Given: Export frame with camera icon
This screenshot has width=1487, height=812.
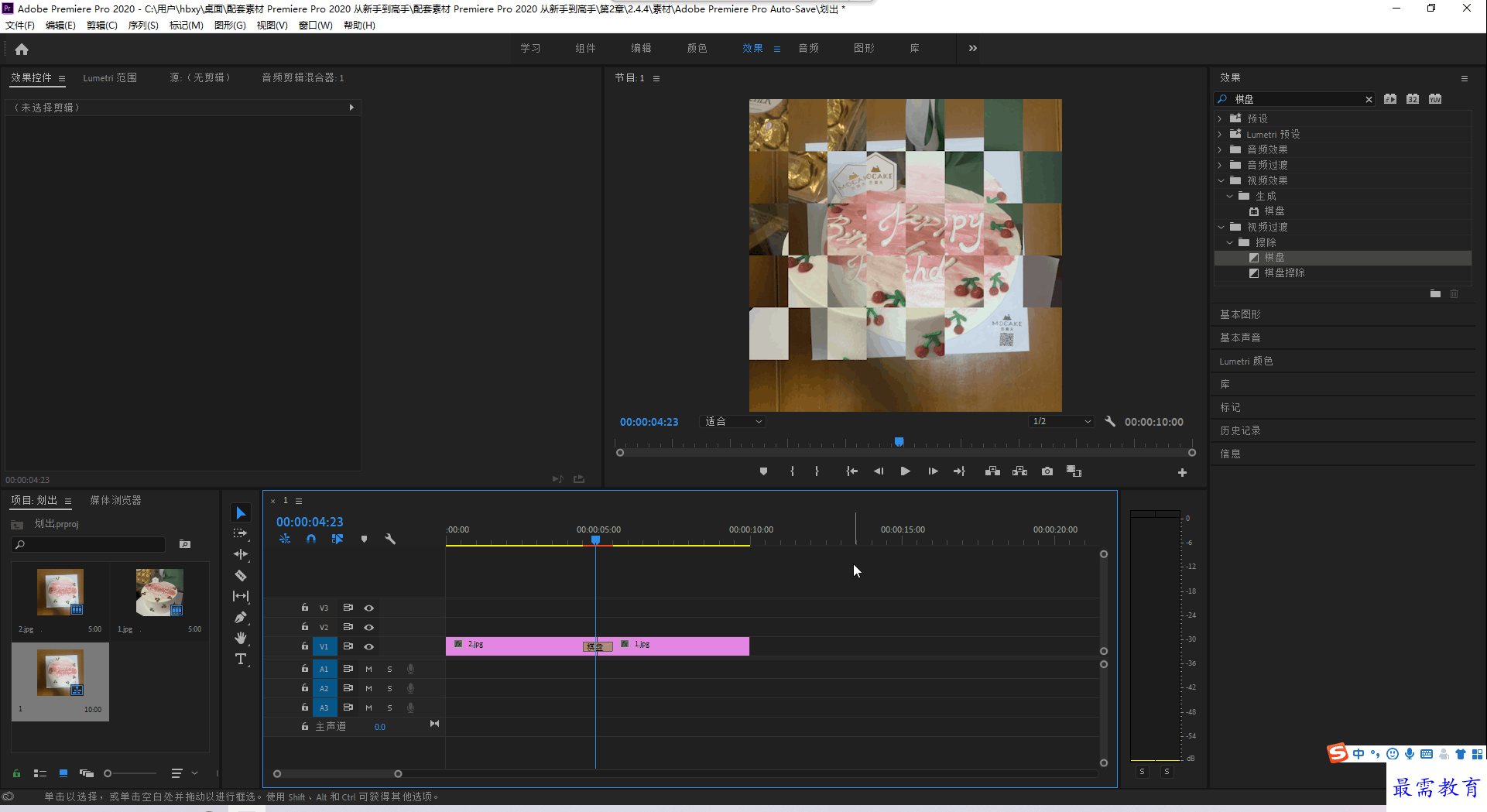Looking at the screenshot, I should [1047, 471].
